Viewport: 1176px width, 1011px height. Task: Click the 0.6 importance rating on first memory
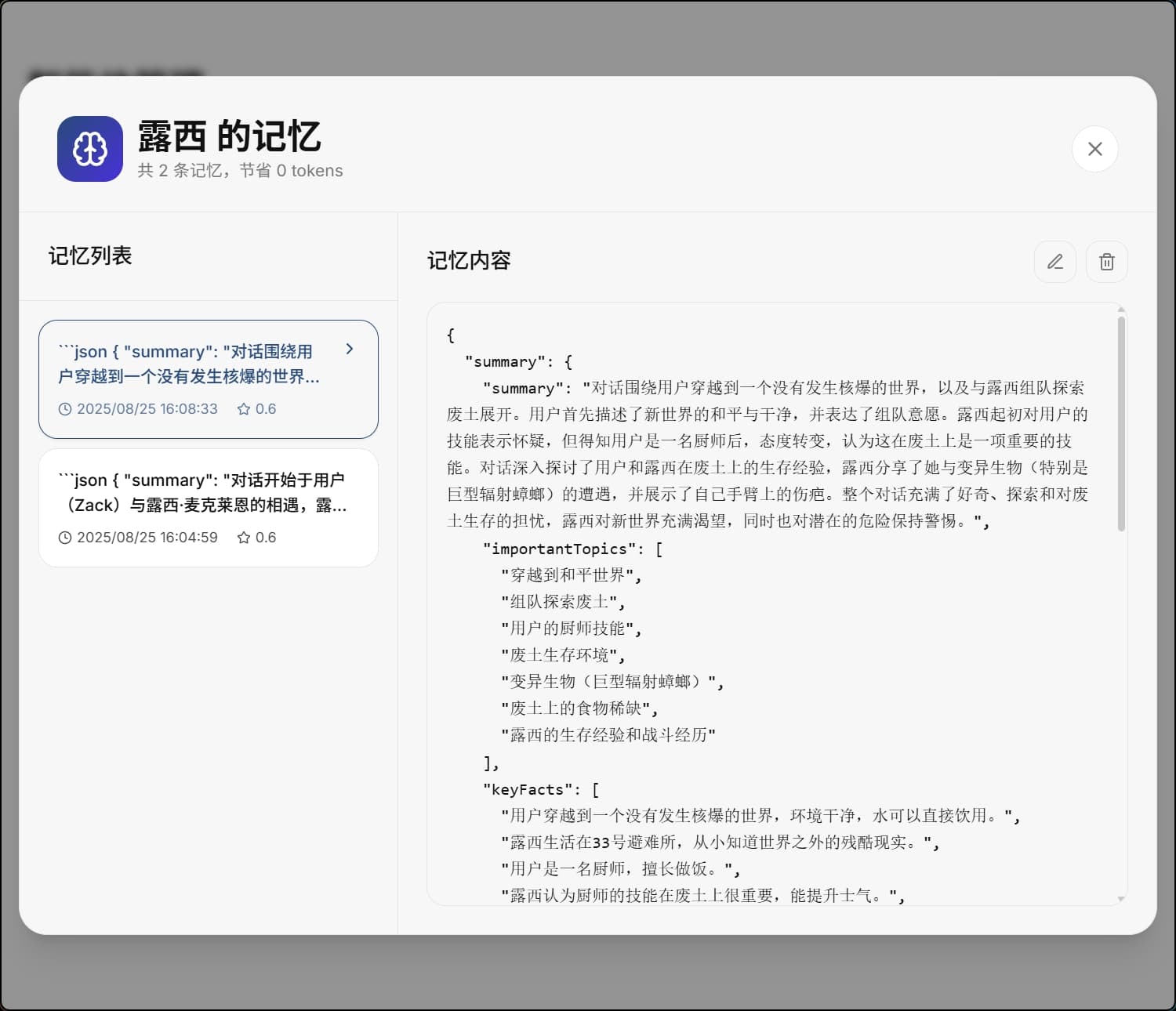tap(266, 408)
